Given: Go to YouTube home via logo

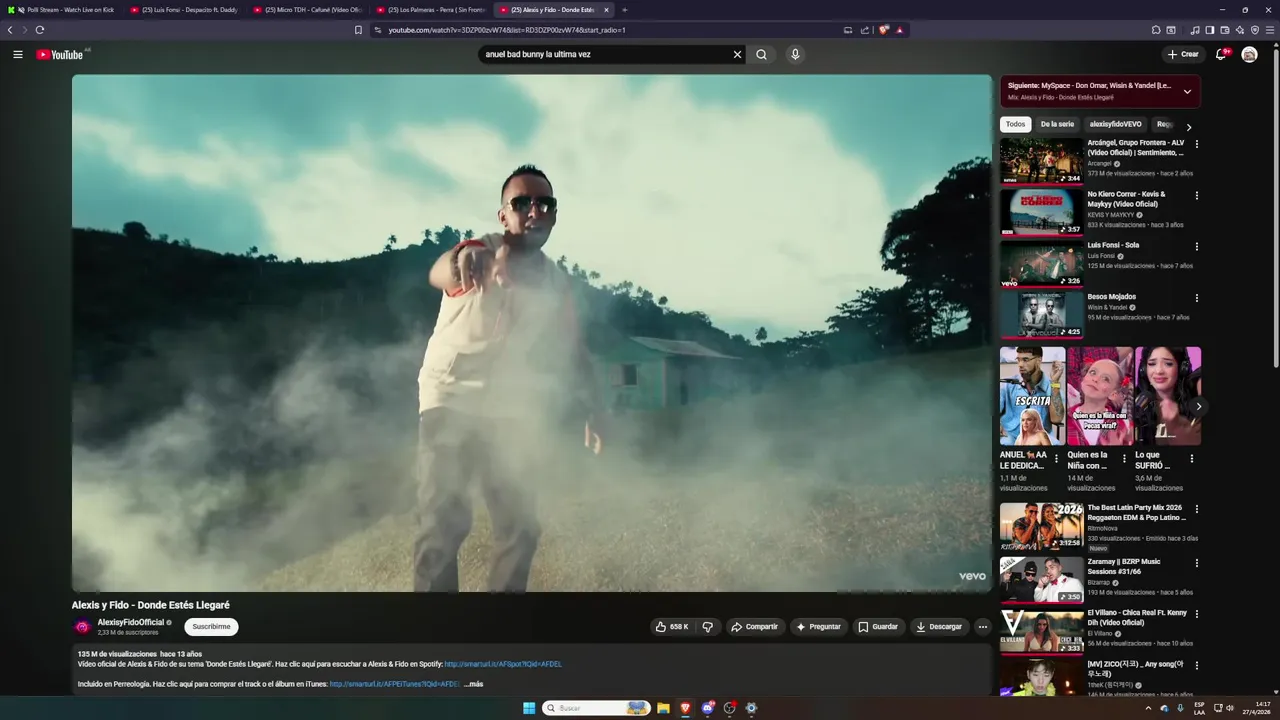Looking at the screenshot, I should click(x=60, y=54).
